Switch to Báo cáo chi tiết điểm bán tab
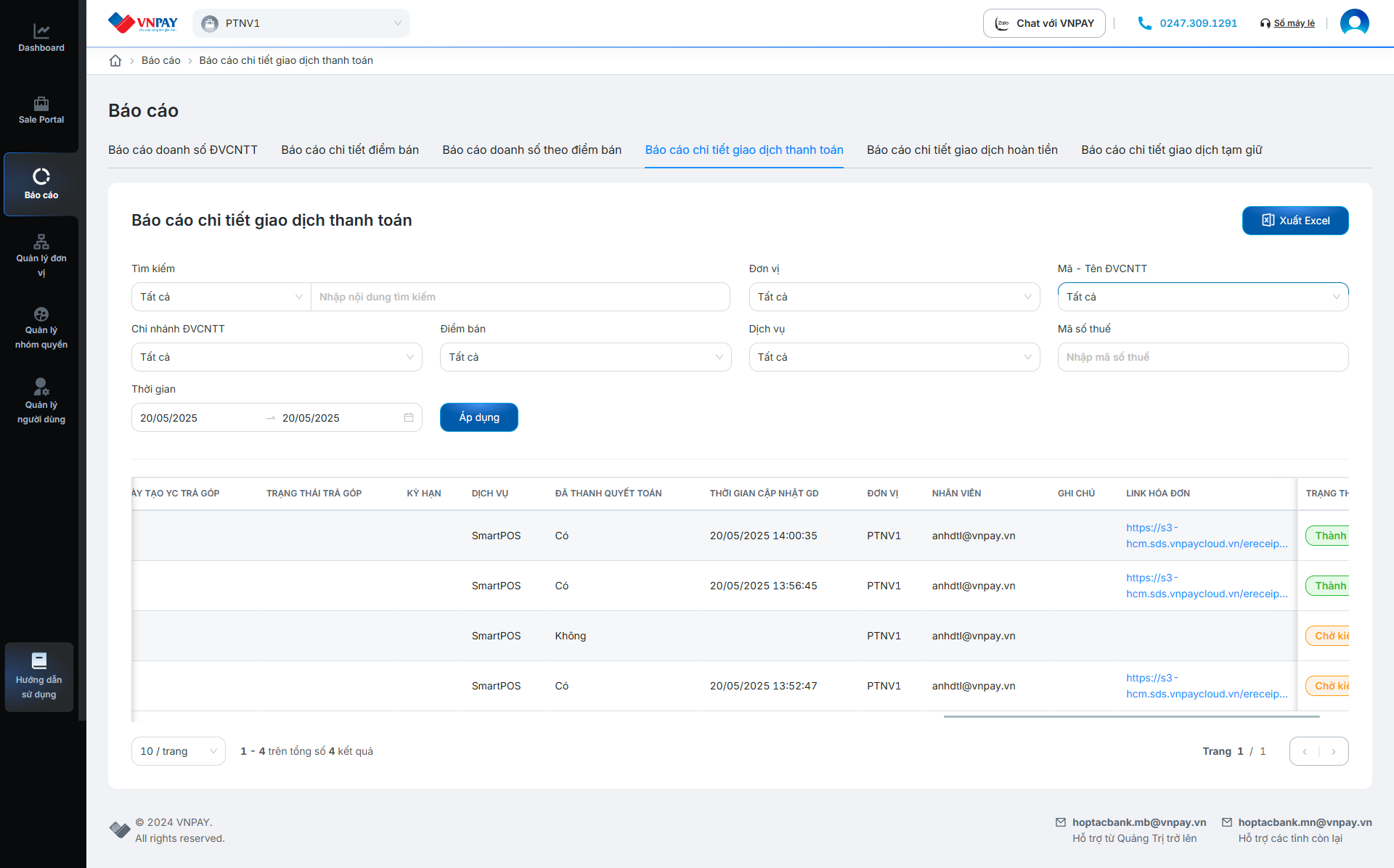This screenshot has width=1394, height=868. pos(350,150)
